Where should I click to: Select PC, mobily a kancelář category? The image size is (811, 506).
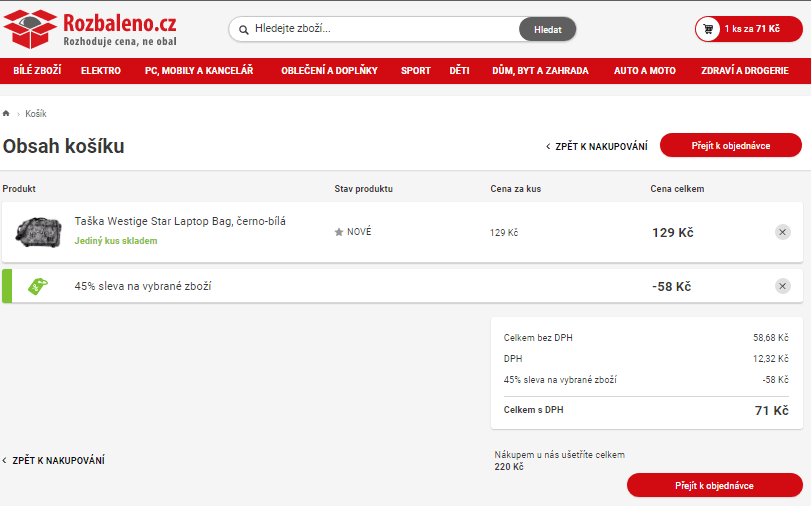tap(199, 71)
